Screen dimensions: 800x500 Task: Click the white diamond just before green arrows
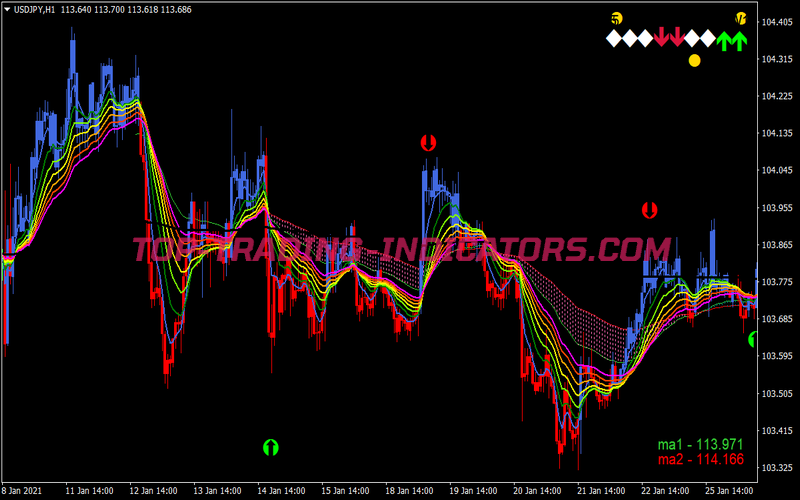pos(708,38)
